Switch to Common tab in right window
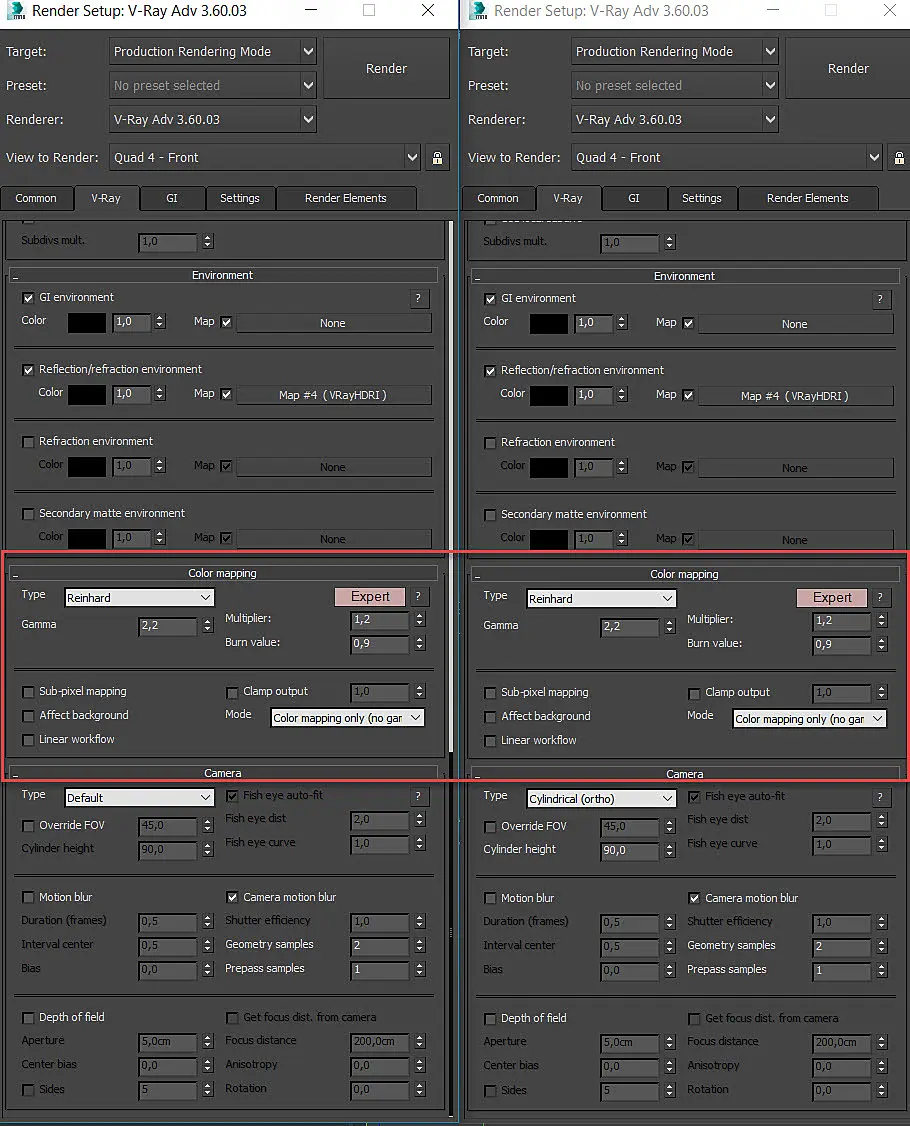This screenshot has height=1126, width=910. 498,198
